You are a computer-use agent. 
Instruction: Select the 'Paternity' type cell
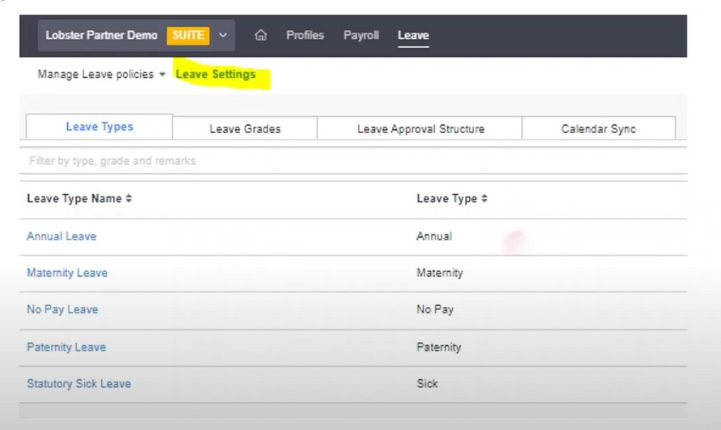click(439, 347)
